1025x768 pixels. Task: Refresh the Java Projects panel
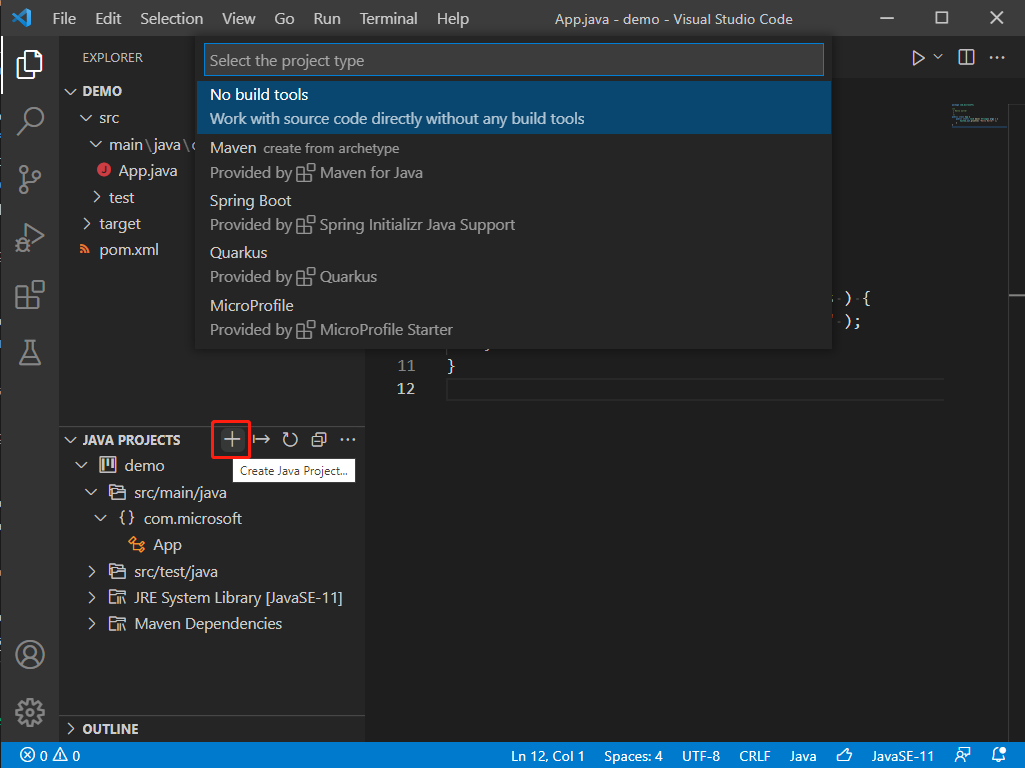[290, 440]
